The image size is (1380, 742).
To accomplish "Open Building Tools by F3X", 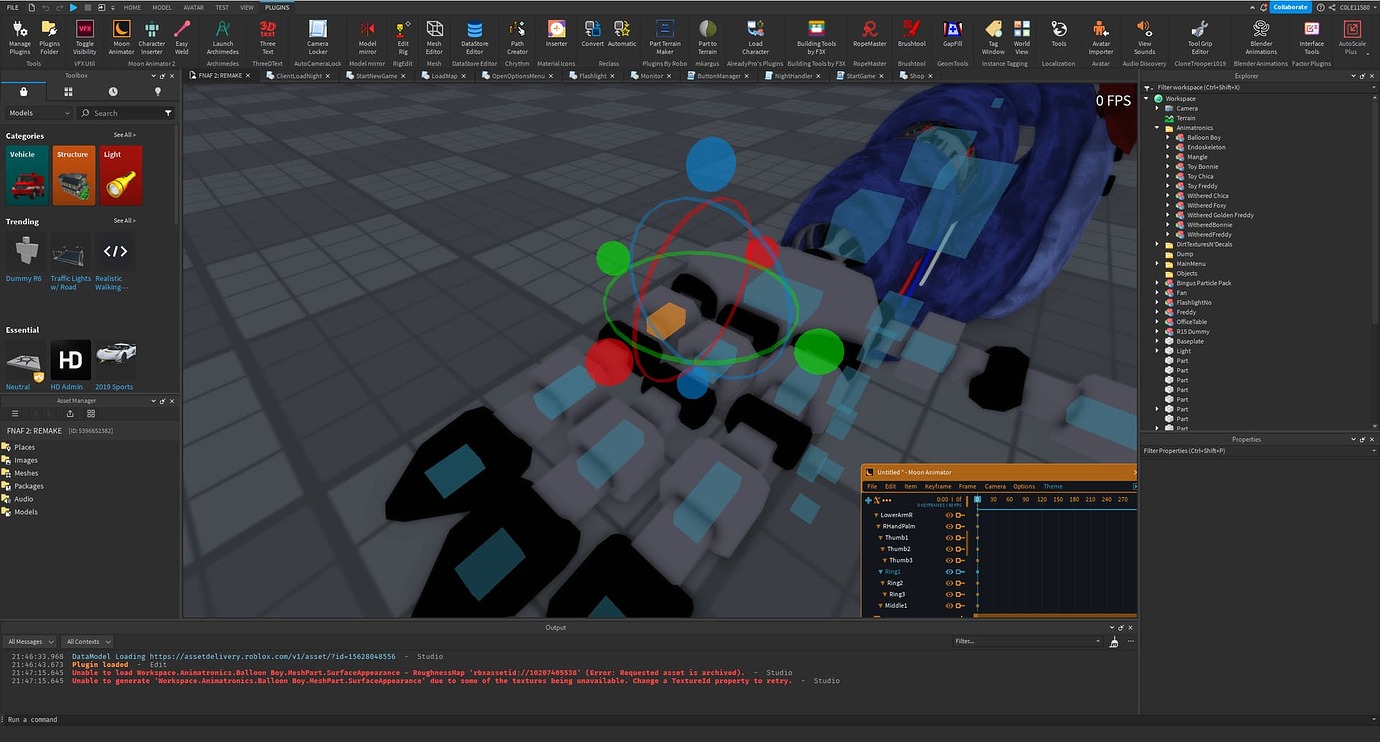I will point(816,36).
